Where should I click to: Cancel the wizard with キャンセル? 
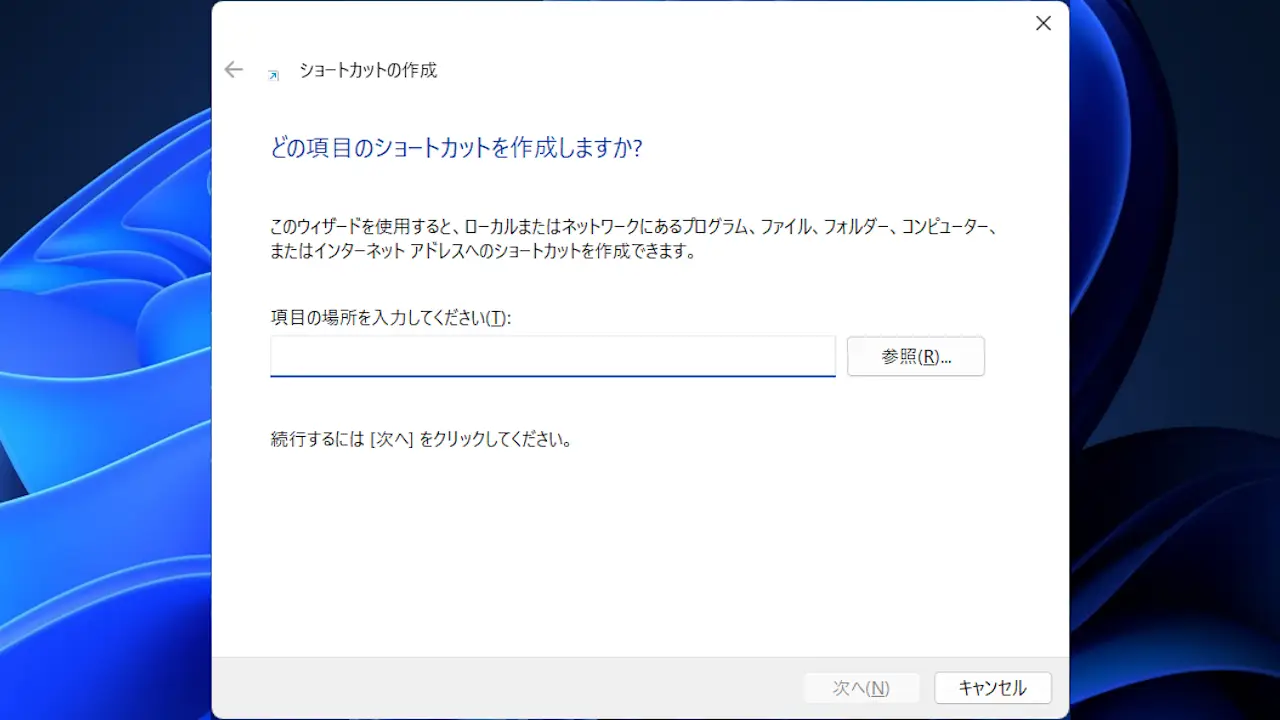992,688
